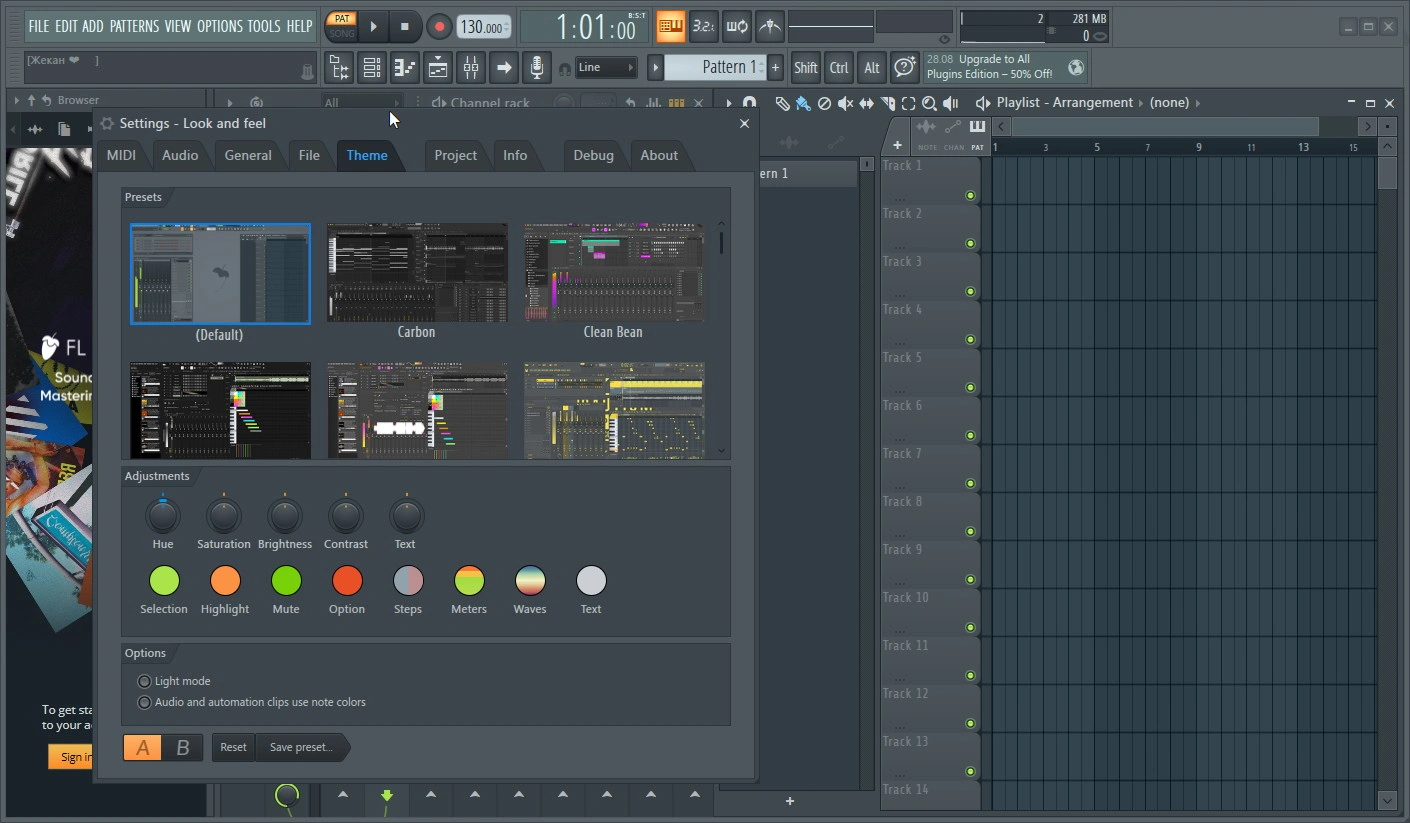Select the Delete tool in Playlist toolbar

click(824, 103)
